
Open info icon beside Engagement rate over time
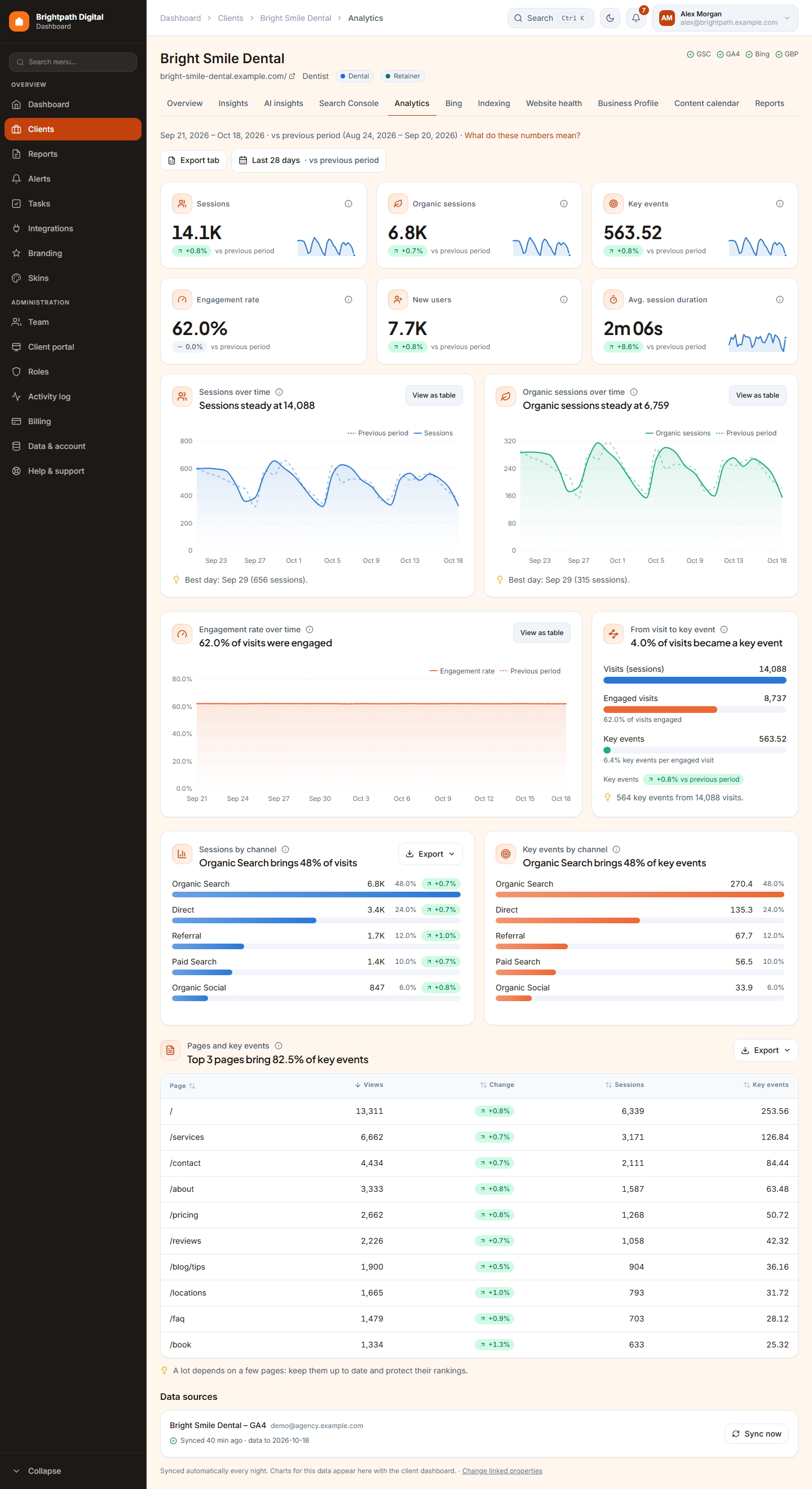(309, 629)
